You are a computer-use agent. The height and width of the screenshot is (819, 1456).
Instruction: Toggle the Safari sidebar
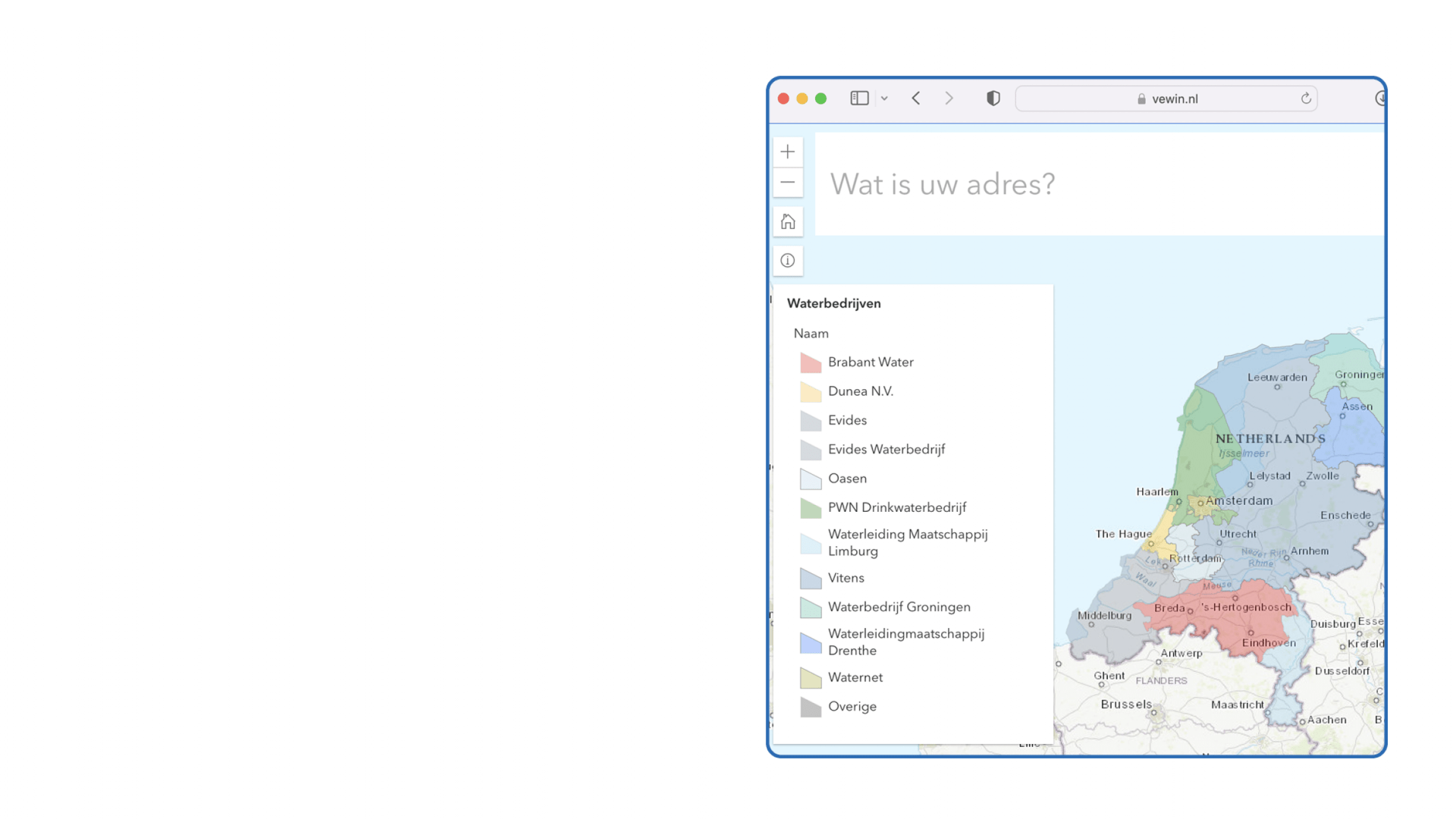click(859, 99)
